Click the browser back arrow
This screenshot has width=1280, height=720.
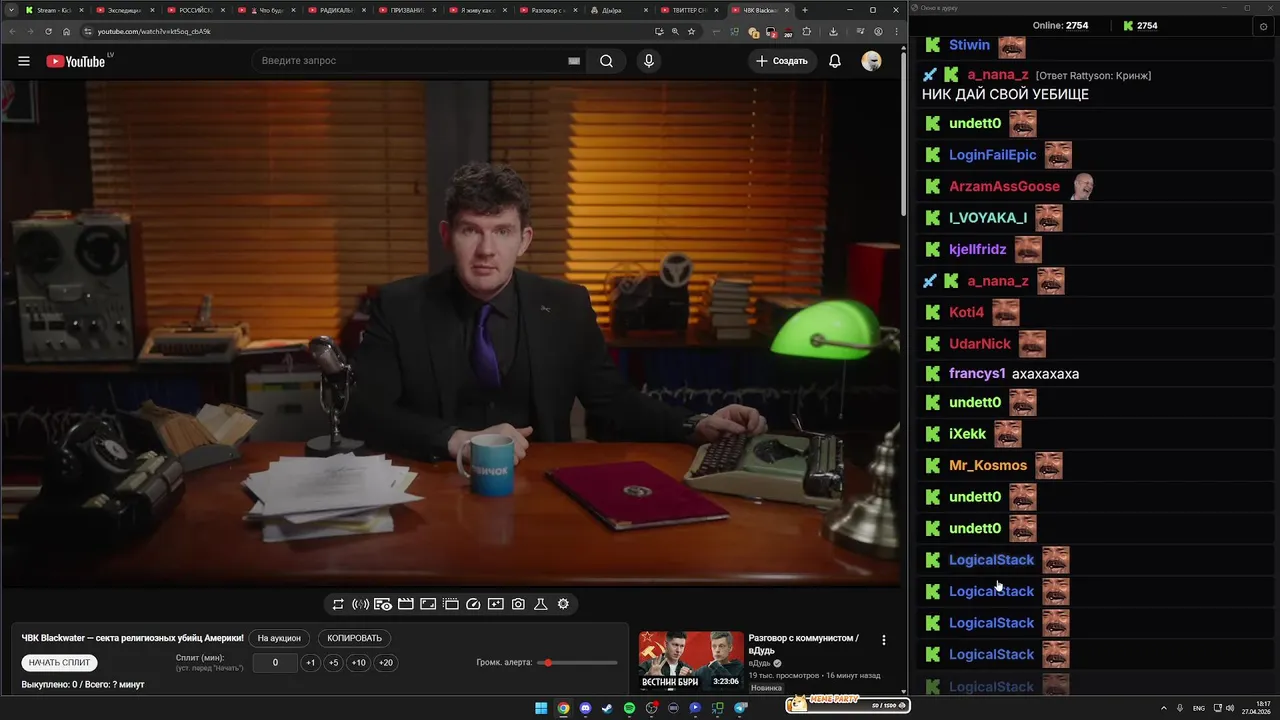click(12, 32)
